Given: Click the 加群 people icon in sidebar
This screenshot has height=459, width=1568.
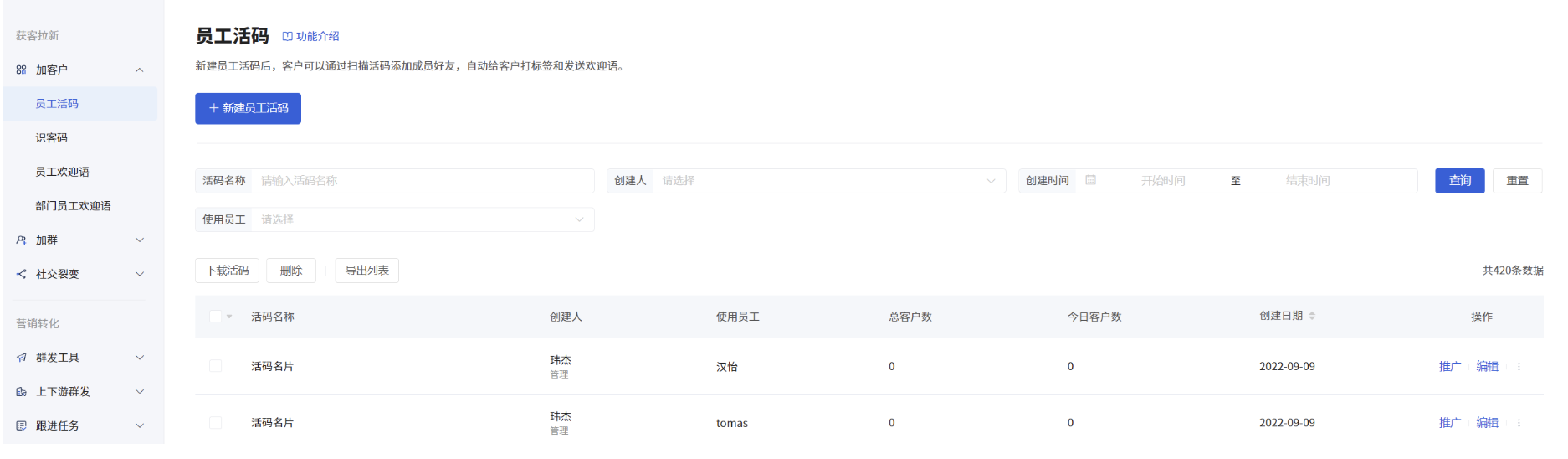Looking at the screenshot, I should [x=21, y=240].
